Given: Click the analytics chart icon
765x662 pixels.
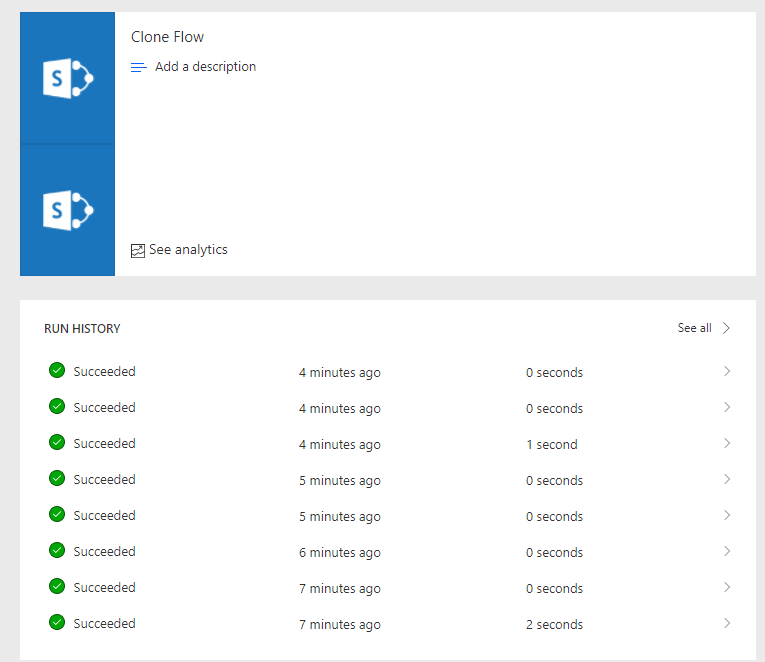Looking at the screenshot, I should point(138,251).
